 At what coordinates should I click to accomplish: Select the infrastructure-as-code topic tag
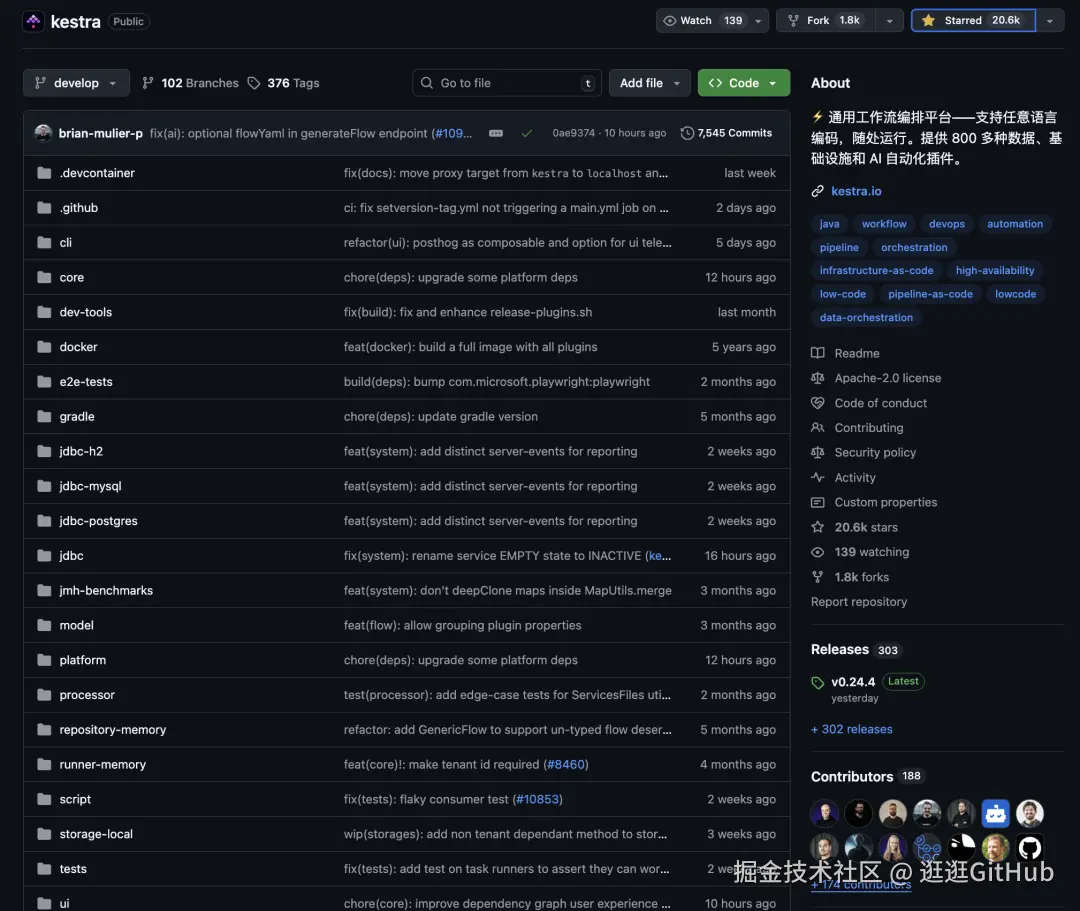point(876,271)
